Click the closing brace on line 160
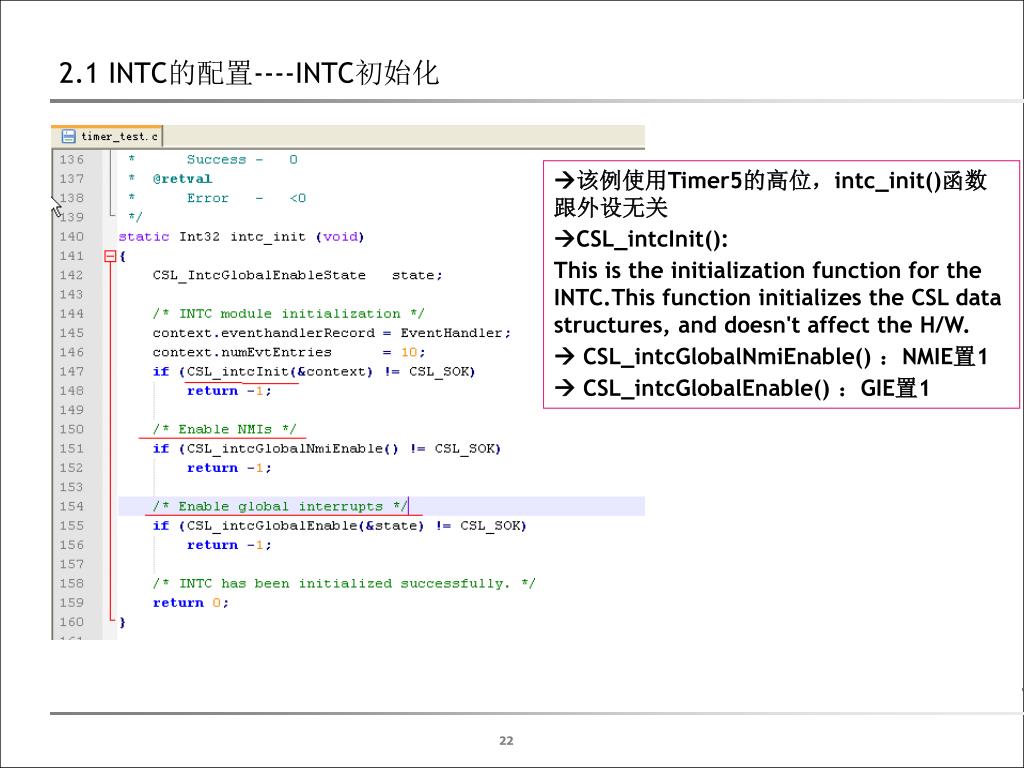 (122, 622)
